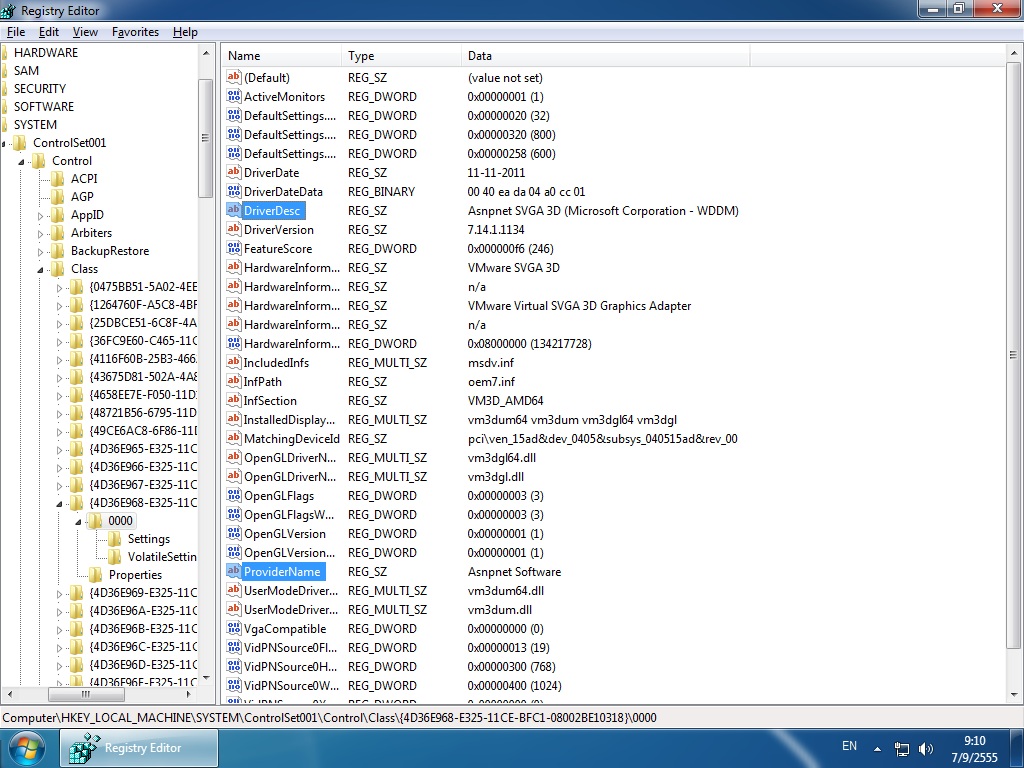Select the AGP key
Image resolution: width=1024 pixels, height=768 pixels.
coord(82,197)
